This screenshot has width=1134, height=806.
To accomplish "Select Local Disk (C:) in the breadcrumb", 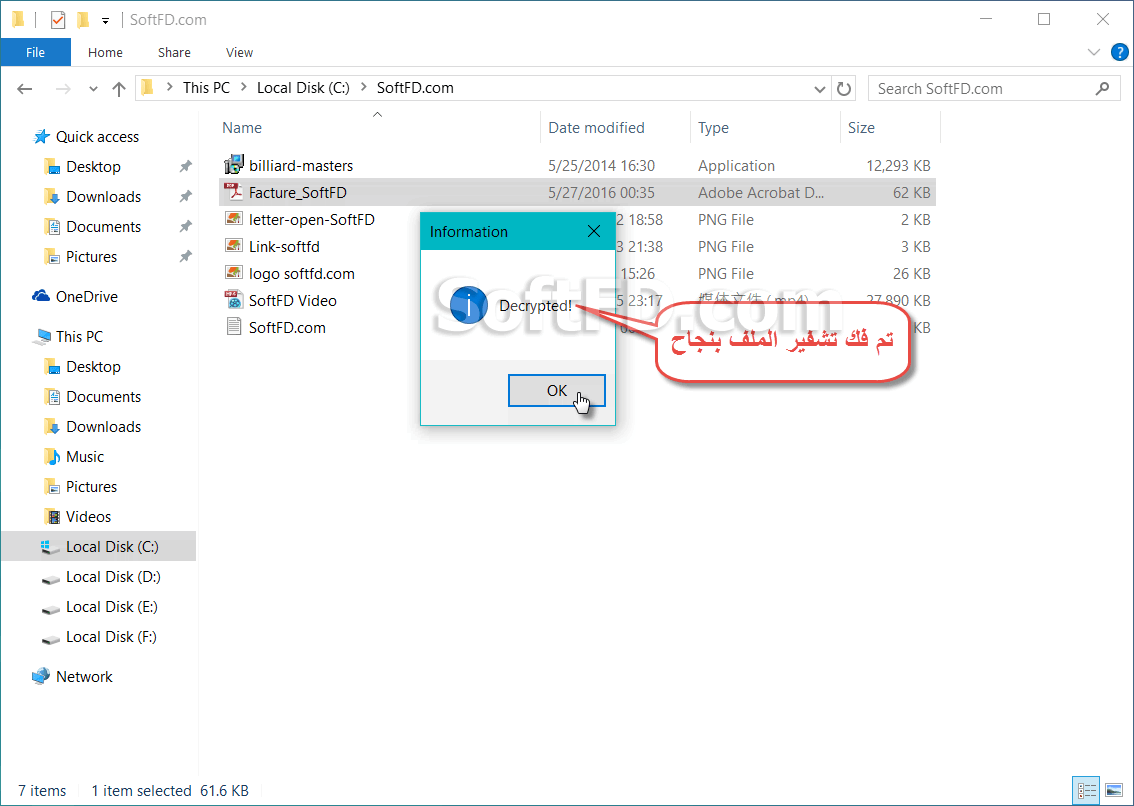I will (x=303, y=88).
